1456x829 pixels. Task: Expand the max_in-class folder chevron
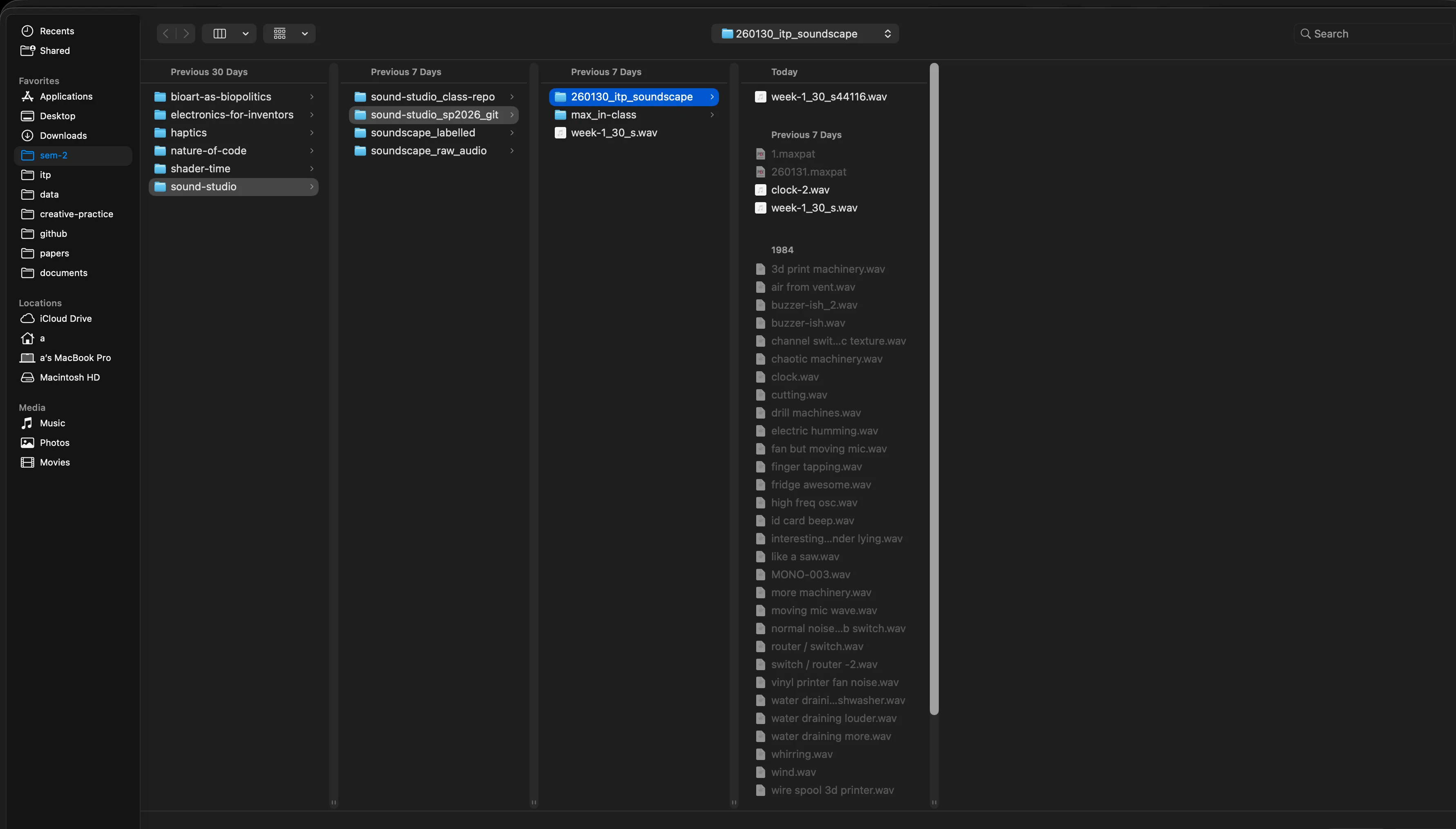click(712, 115)
